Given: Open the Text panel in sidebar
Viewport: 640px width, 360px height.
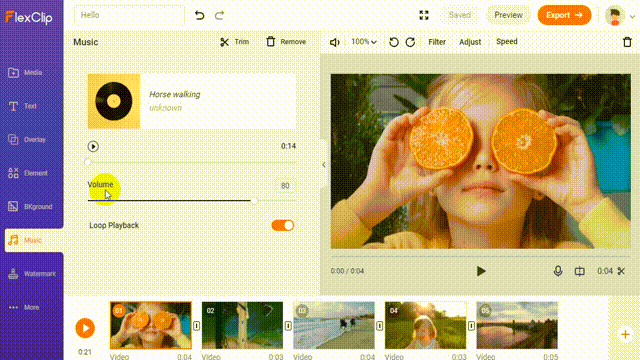Looking at the screenshot, I should click(x=22, y=106).
